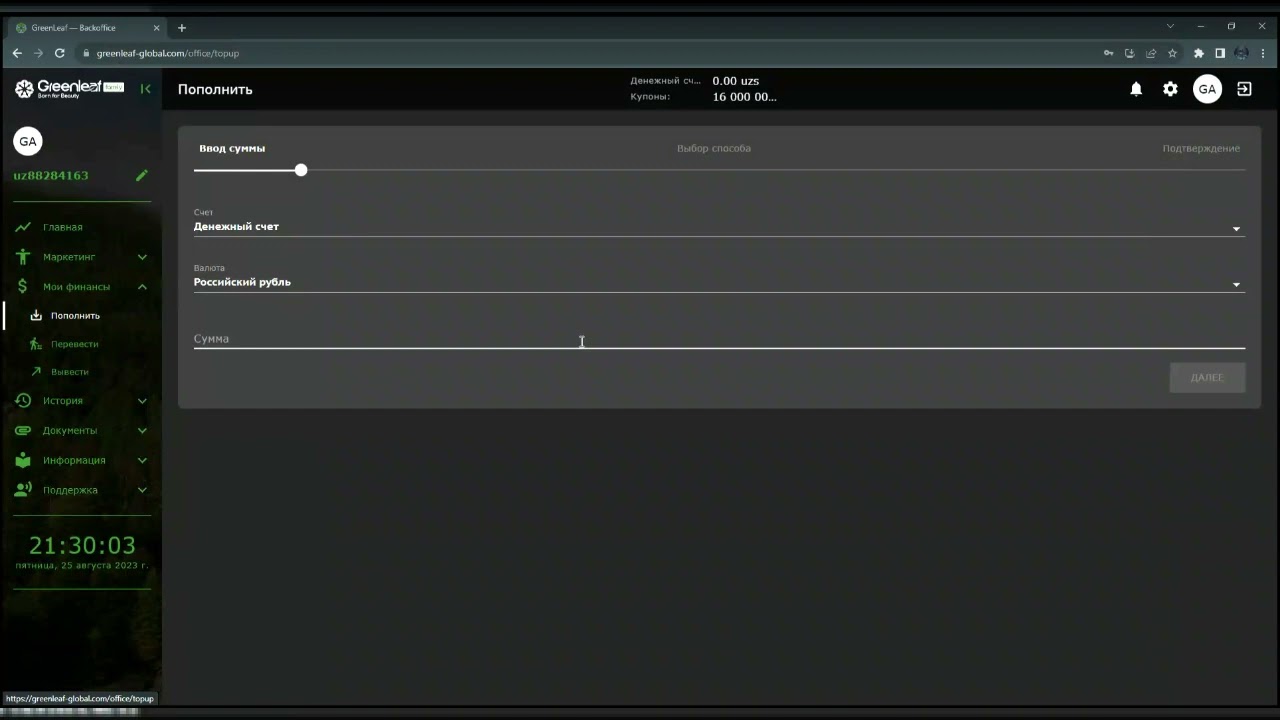Click the Greenleaf logo

[69, 89]
